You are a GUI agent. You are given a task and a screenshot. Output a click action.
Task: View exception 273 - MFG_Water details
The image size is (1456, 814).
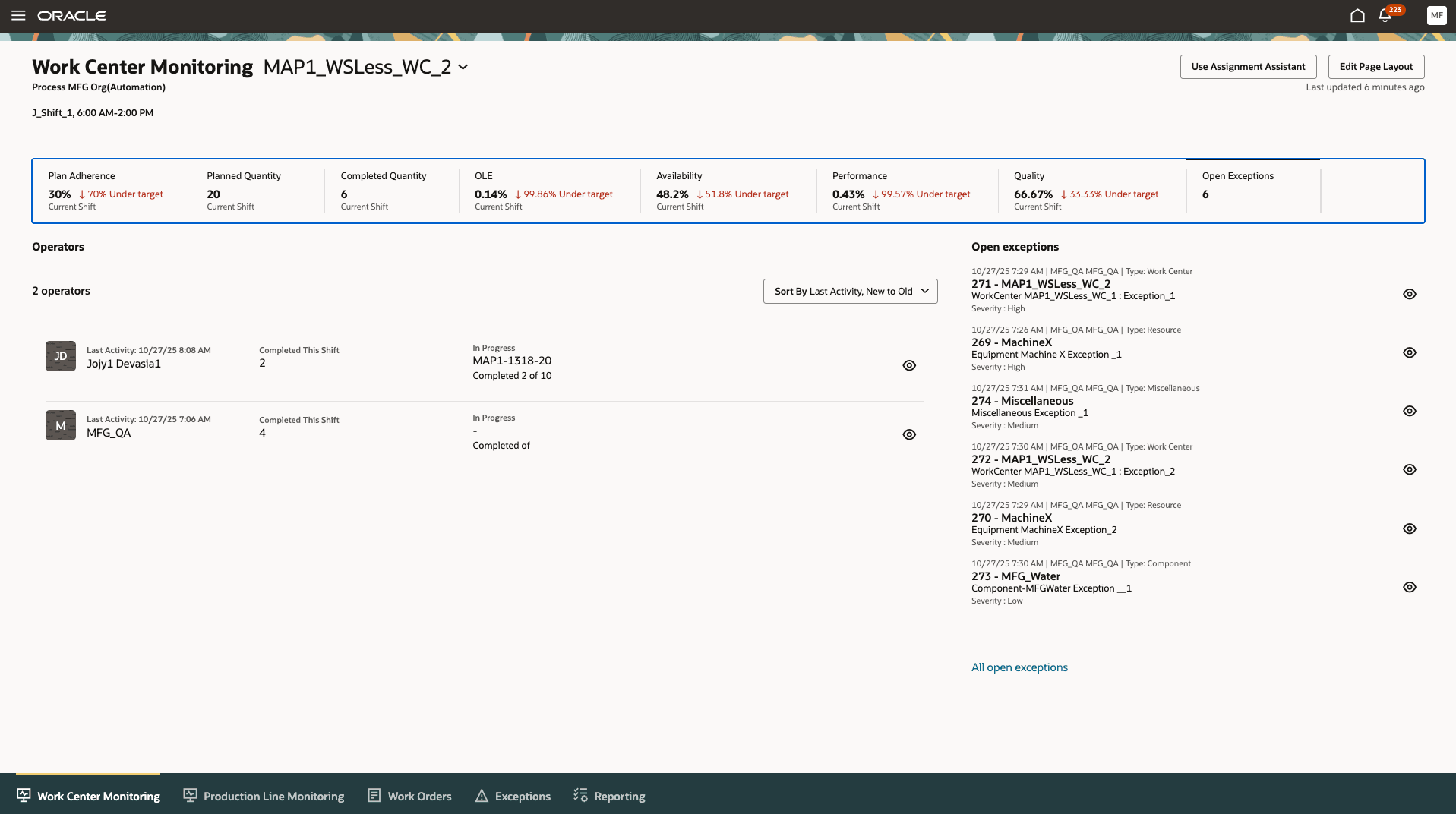(1409, 586)
